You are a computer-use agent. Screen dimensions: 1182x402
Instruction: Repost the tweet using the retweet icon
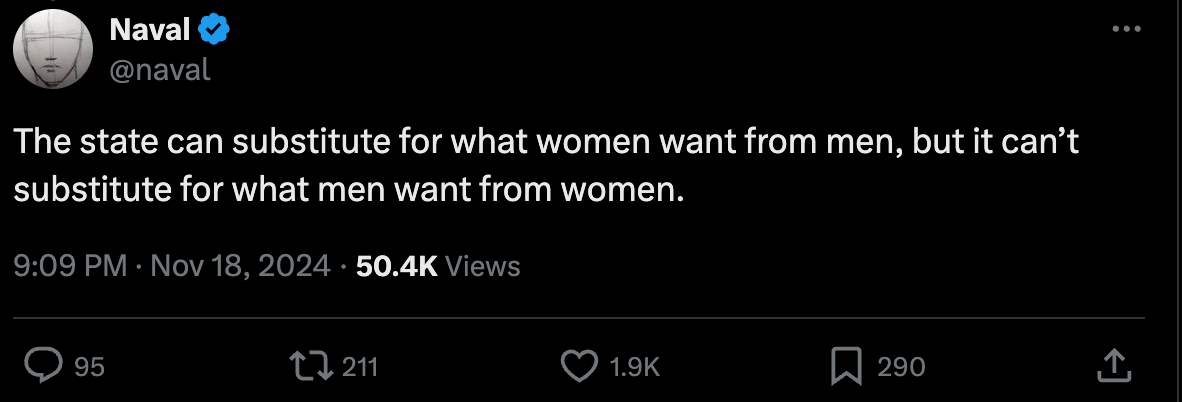coord(311,367)
